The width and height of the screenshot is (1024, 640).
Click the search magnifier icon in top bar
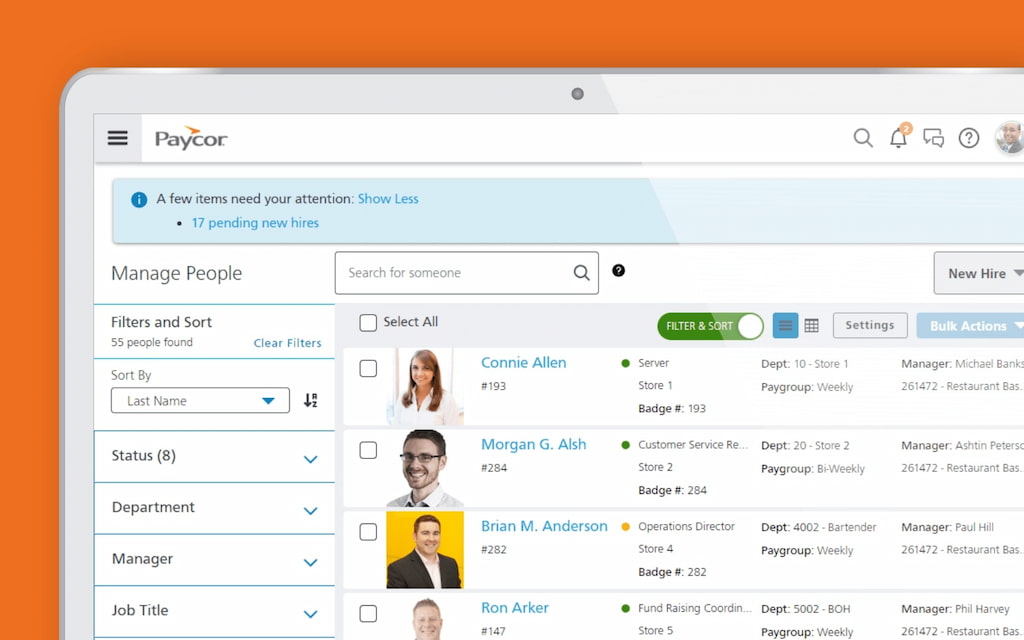pyautogui.click(x=862, y=138)
